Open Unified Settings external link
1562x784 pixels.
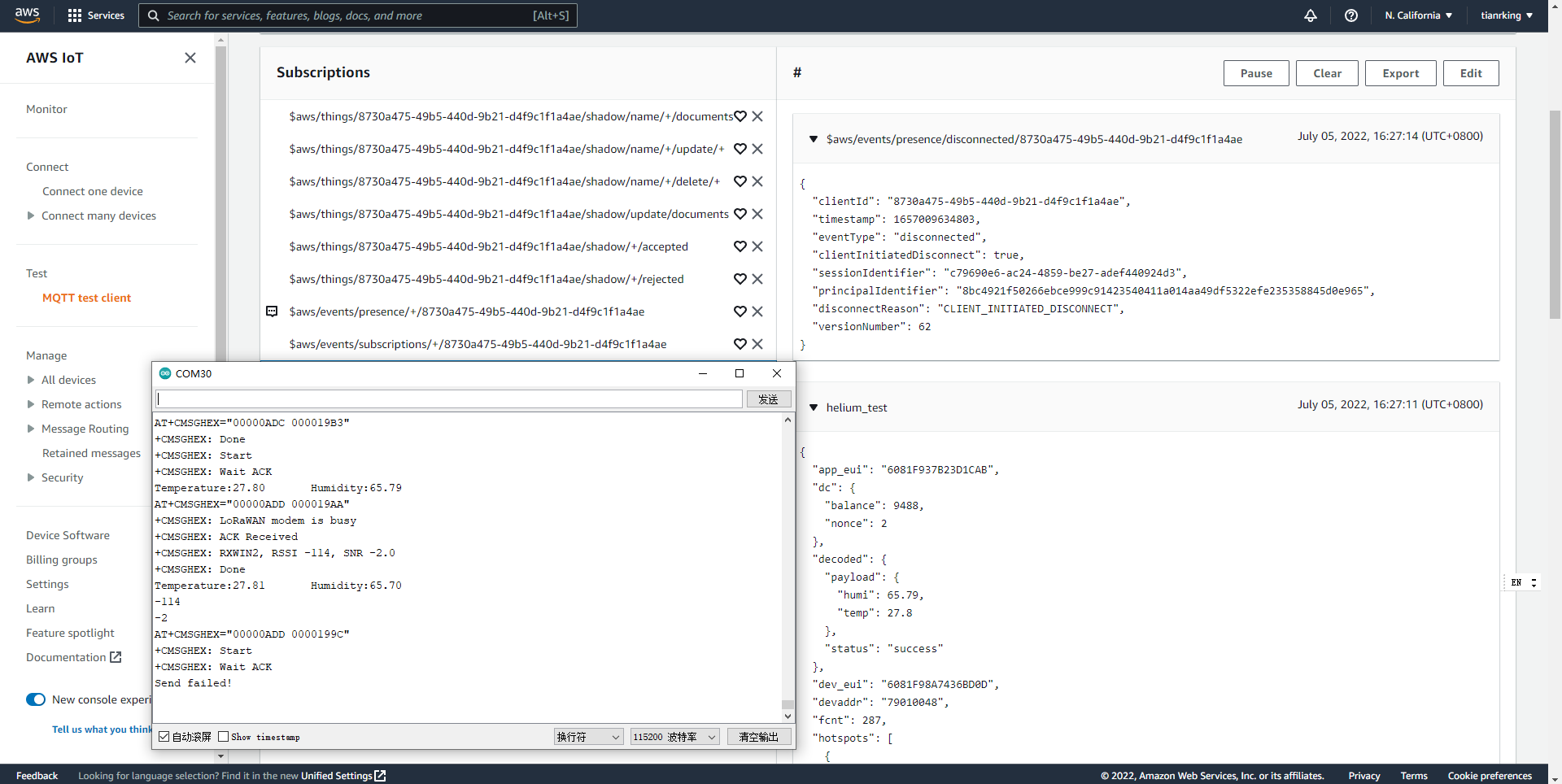tap(380, 776)
